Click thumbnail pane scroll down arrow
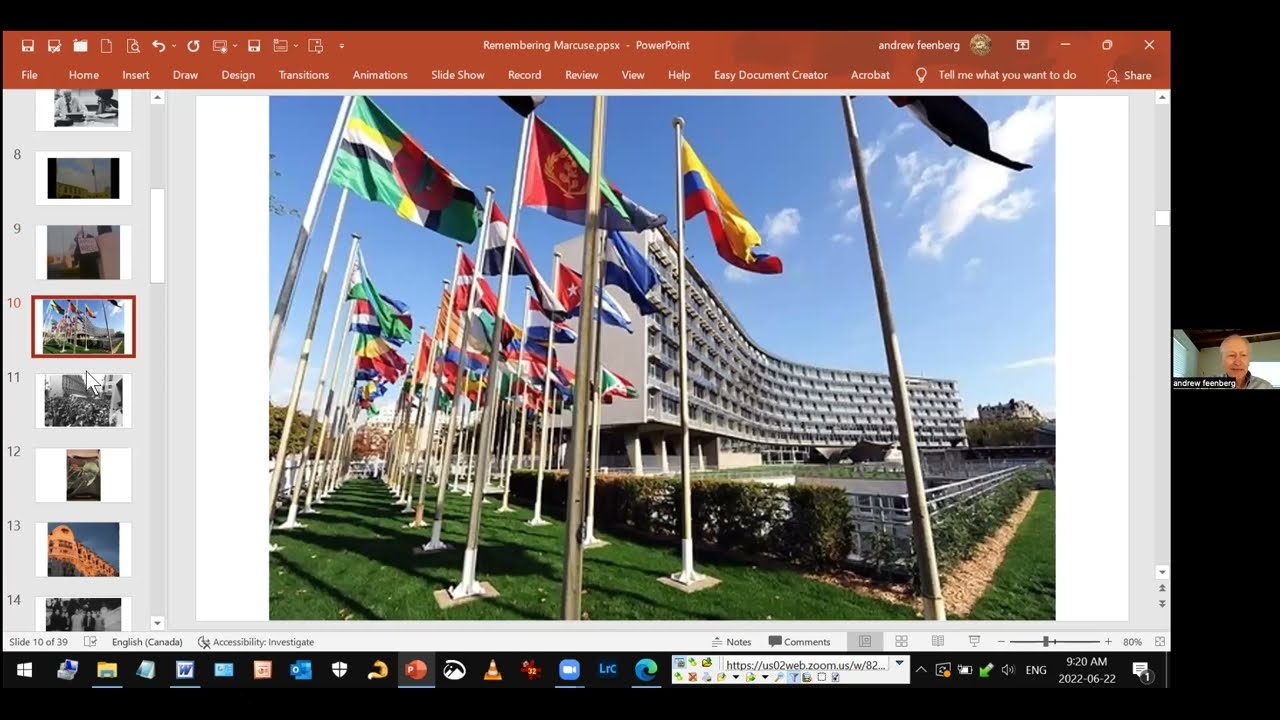Image resolution: width=1280 pixels, height=720 pixels. click(157, 622)
